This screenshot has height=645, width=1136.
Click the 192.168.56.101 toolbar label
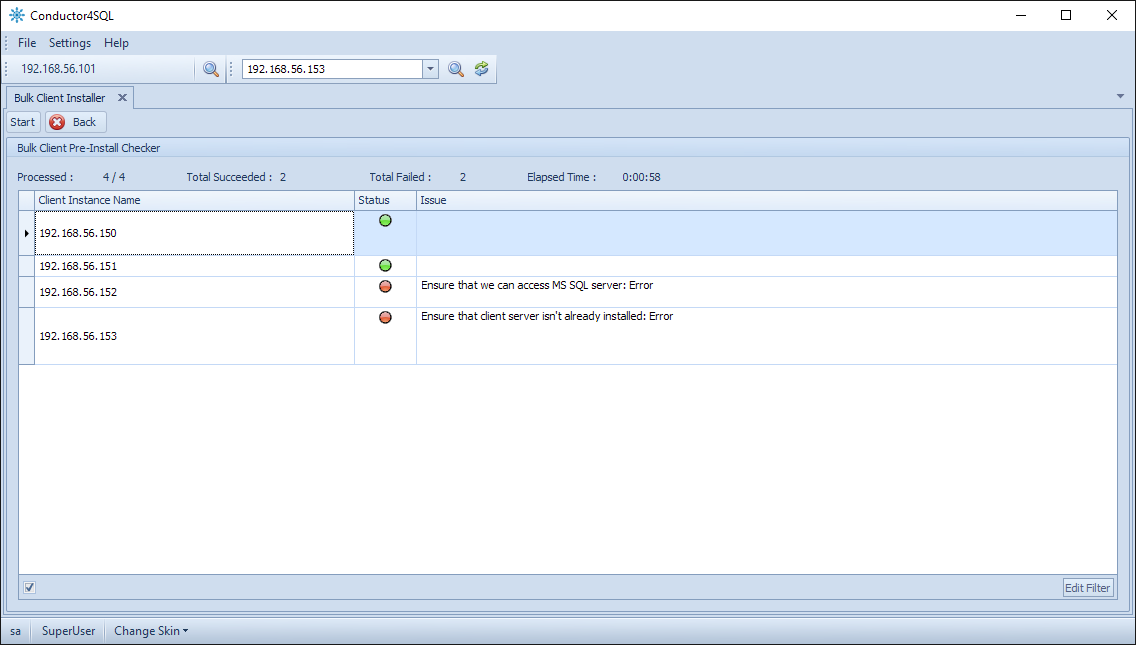pos(59,69)
